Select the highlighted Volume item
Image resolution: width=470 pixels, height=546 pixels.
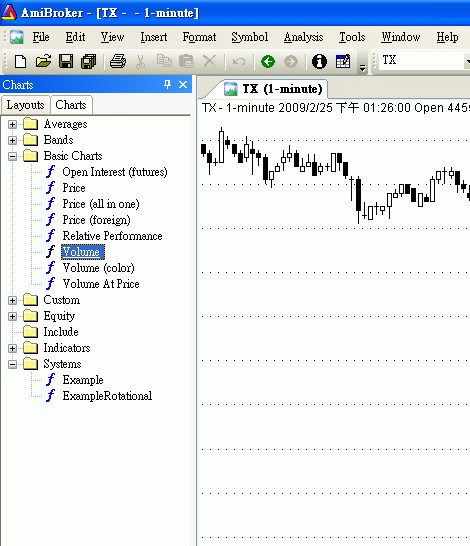pos(83,252)
